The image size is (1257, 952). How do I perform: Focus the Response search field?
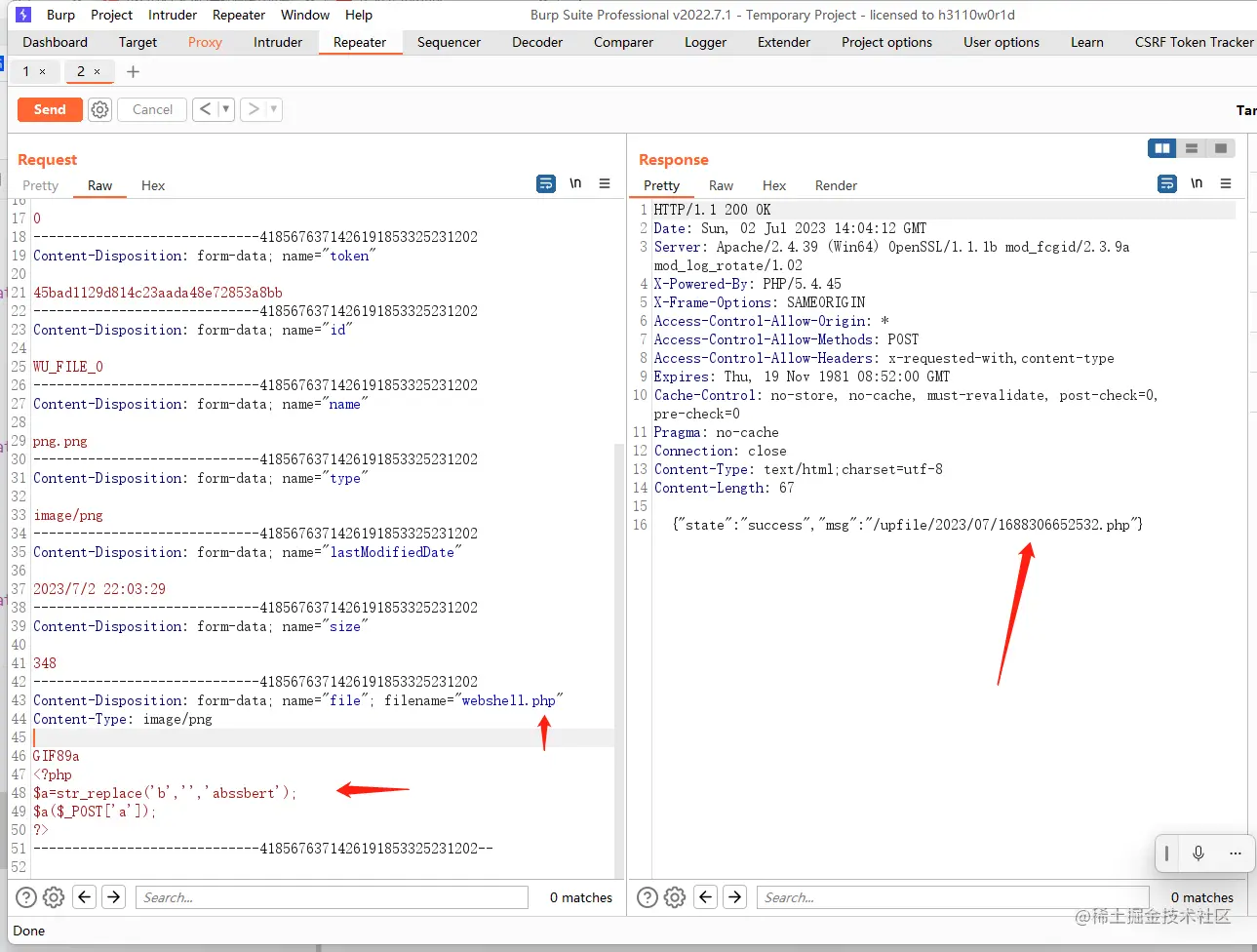[953, 897]
